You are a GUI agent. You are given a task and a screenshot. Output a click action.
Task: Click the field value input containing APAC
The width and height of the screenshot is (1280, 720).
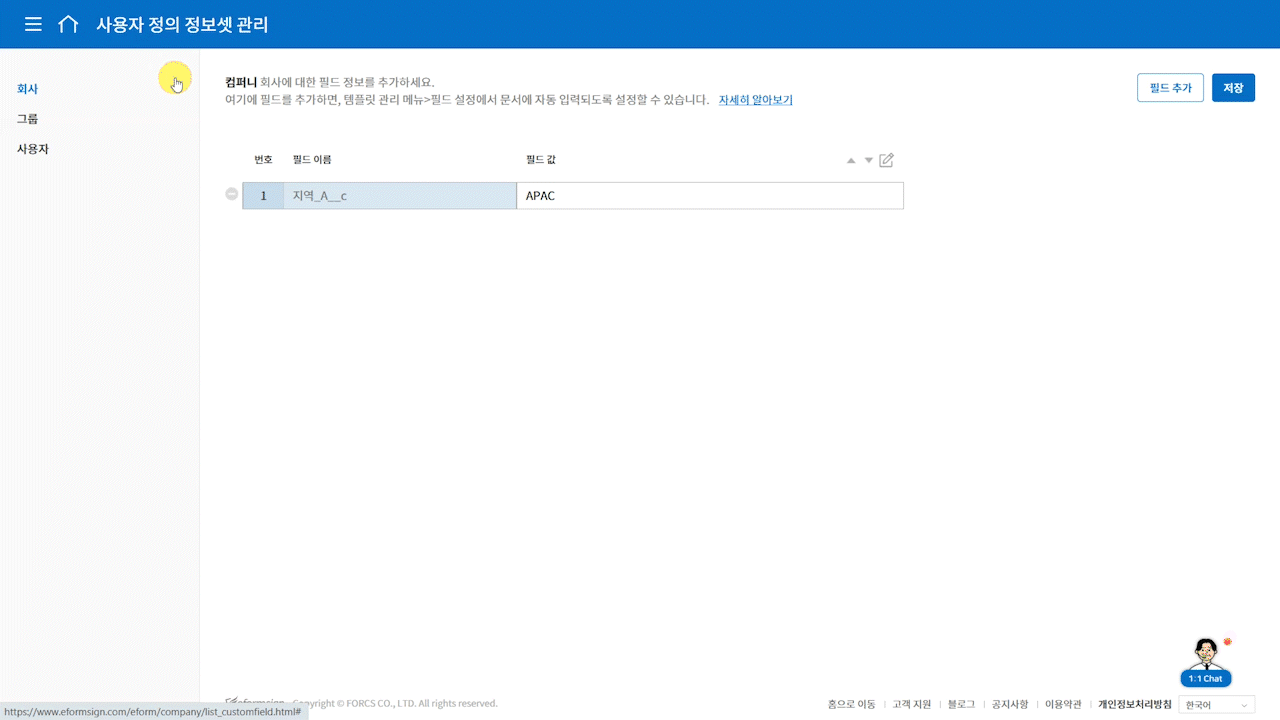(709, 196)
